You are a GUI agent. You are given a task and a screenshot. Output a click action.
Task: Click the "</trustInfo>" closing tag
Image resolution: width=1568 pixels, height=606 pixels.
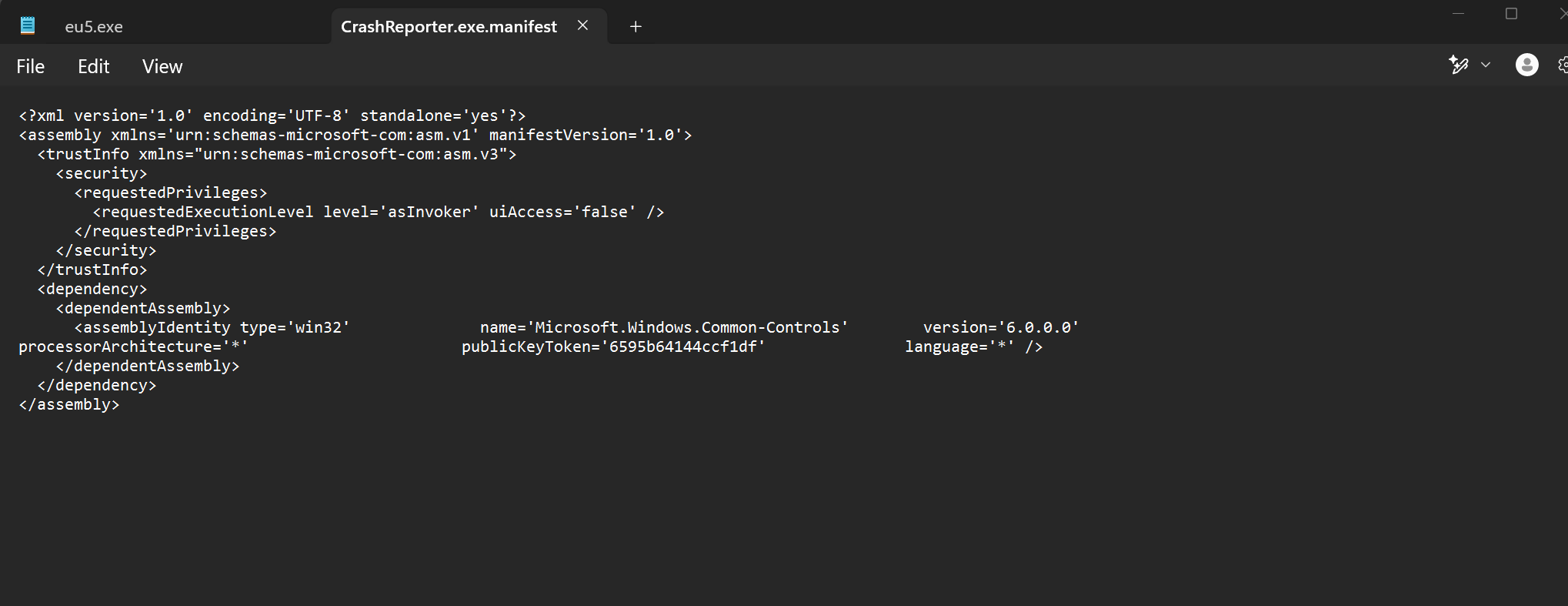(x=92, y=270)
